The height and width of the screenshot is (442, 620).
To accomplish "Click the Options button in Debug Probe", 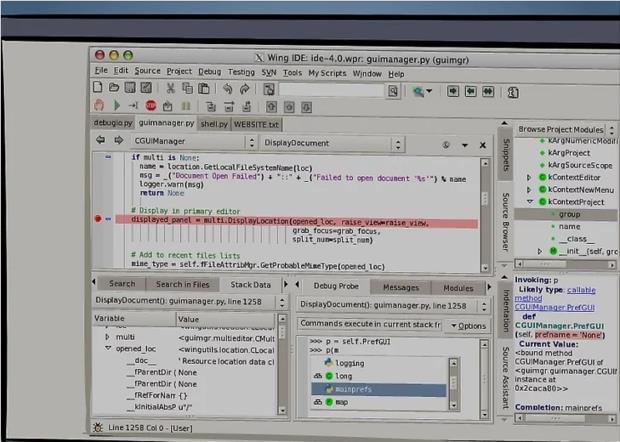I will point(469,326).
